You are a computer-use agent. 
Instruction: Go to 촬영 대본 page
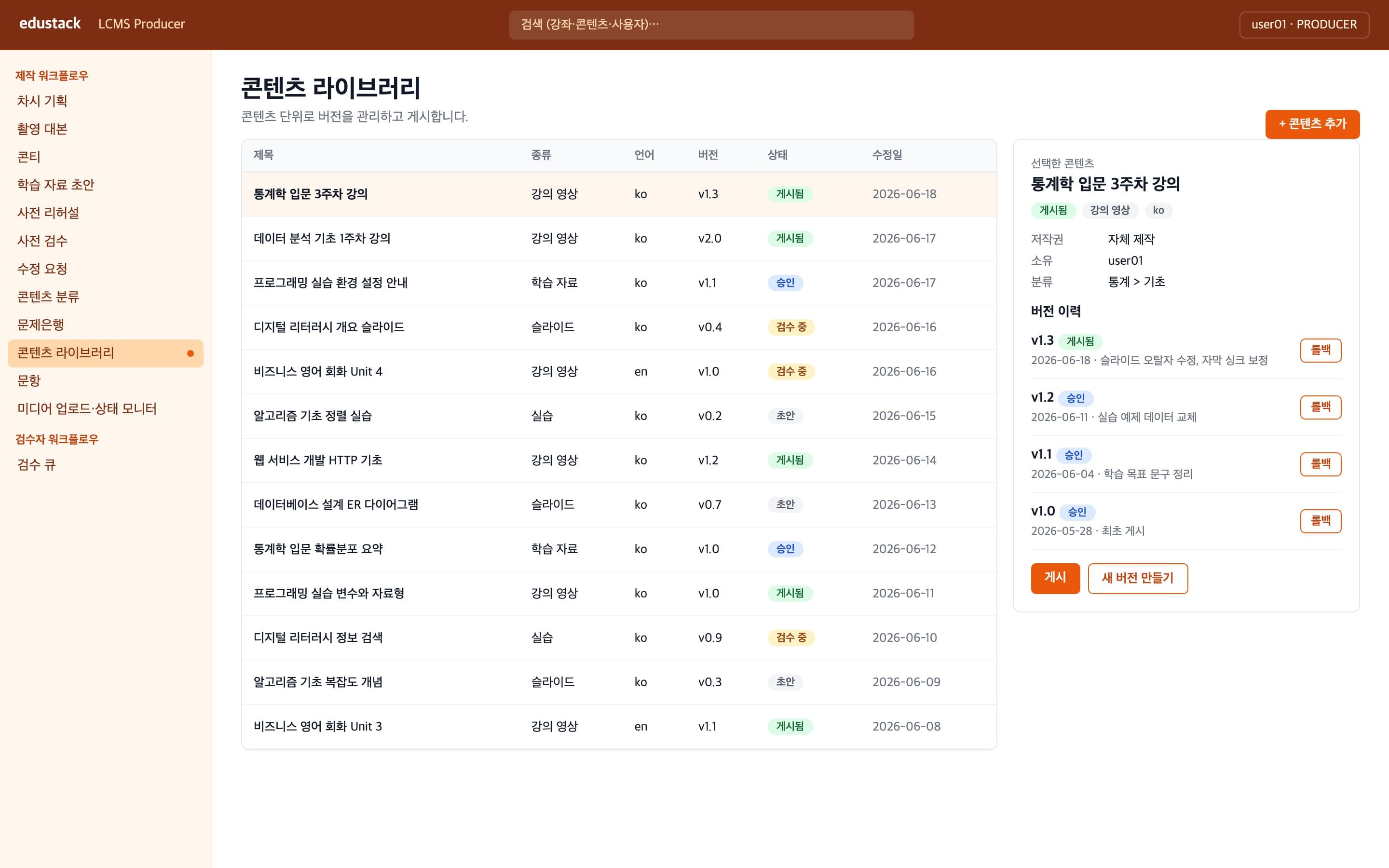pyautogui.click(x=106, y=129)
